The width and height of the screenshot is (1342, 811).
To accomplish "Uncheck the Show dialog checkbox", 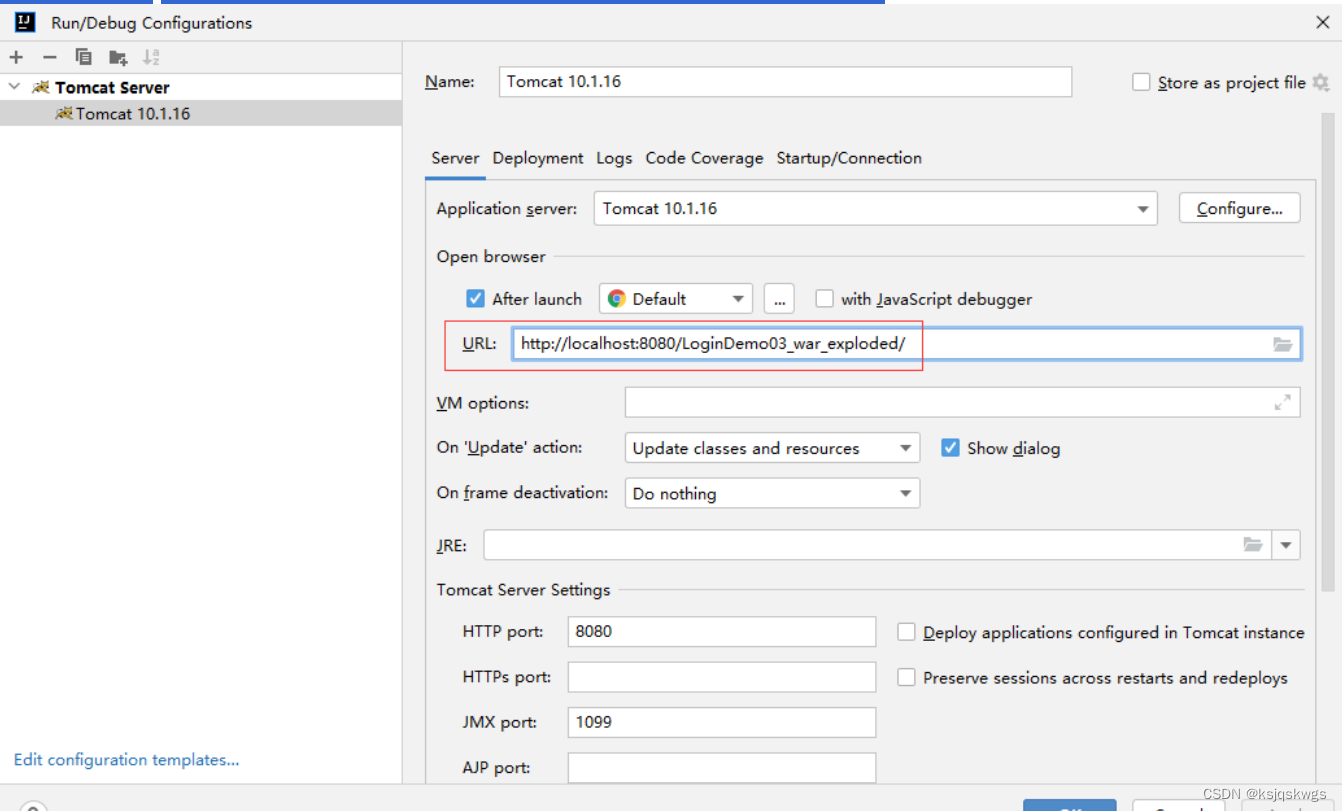I will (x=950, y=447).
